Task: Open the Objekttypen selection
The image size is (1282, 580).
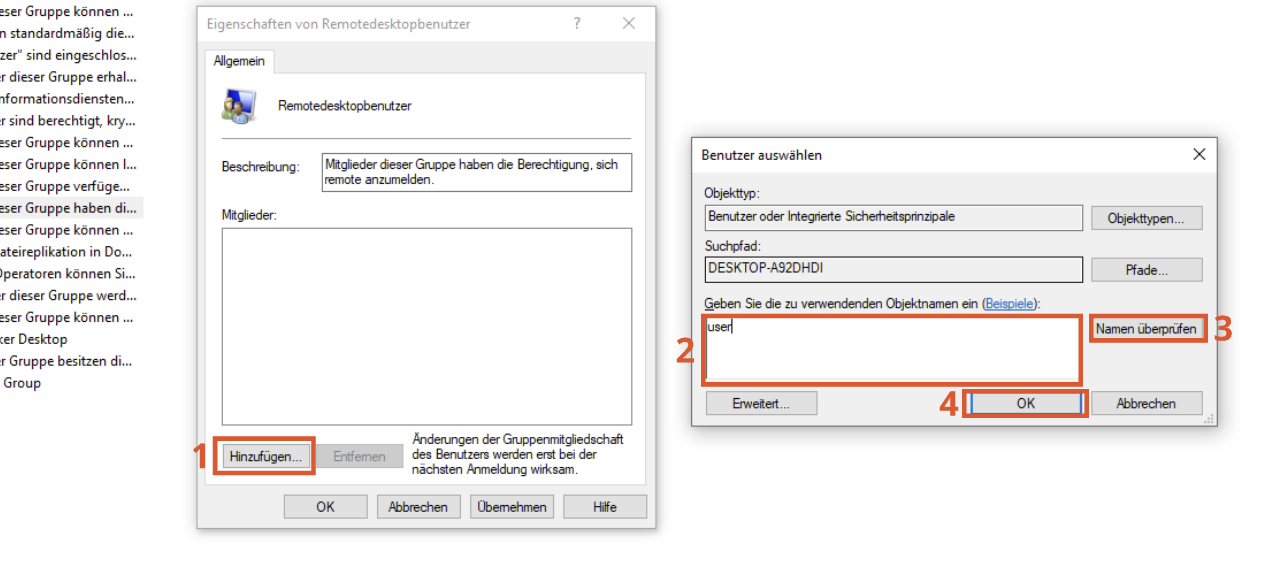Action: click(x=1146, y=218)
